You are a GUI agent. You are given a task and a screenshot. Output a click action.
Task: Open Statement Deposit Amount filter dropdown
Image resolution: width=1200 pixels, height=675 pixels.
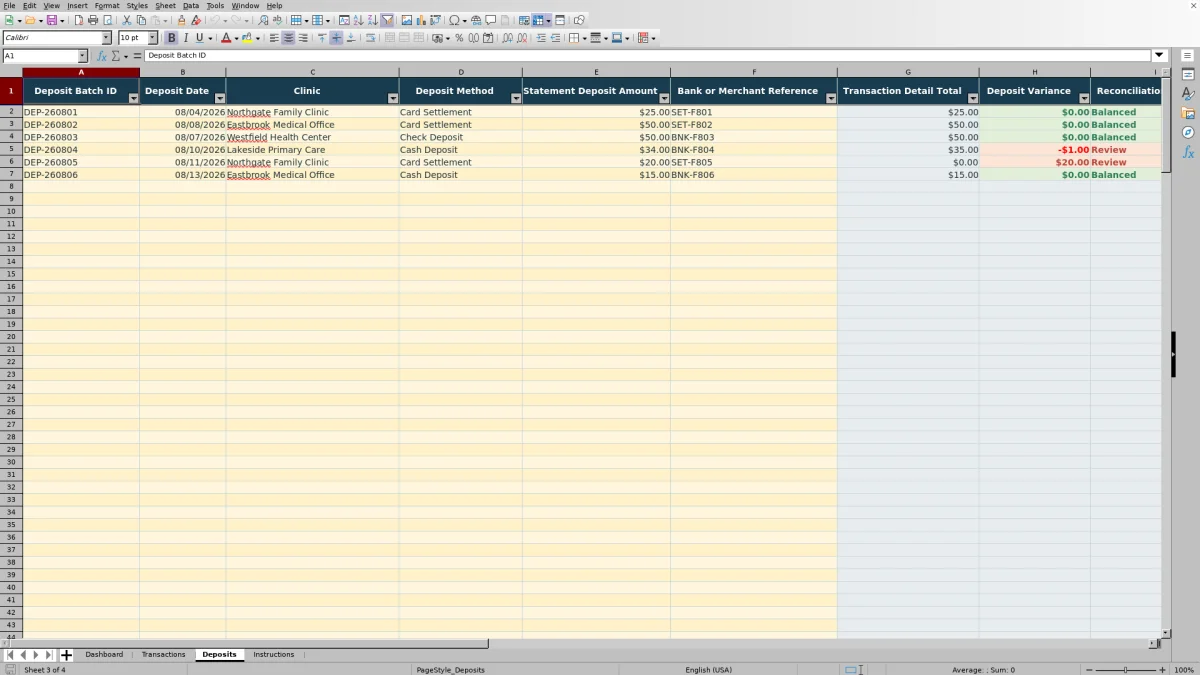pyautogui.click(x=665, y=98)
